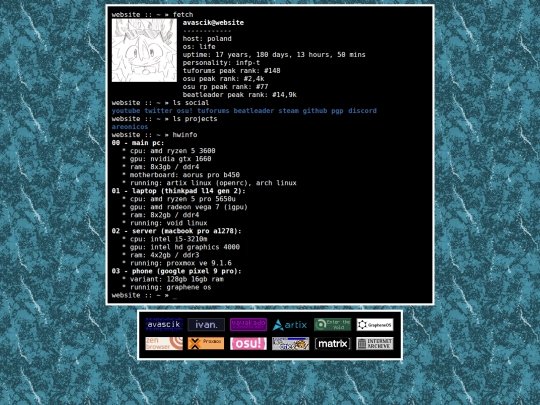The image size is (540, 405).
Task: Click the 'personality: infp-t' line
Action: coord(221,63)
